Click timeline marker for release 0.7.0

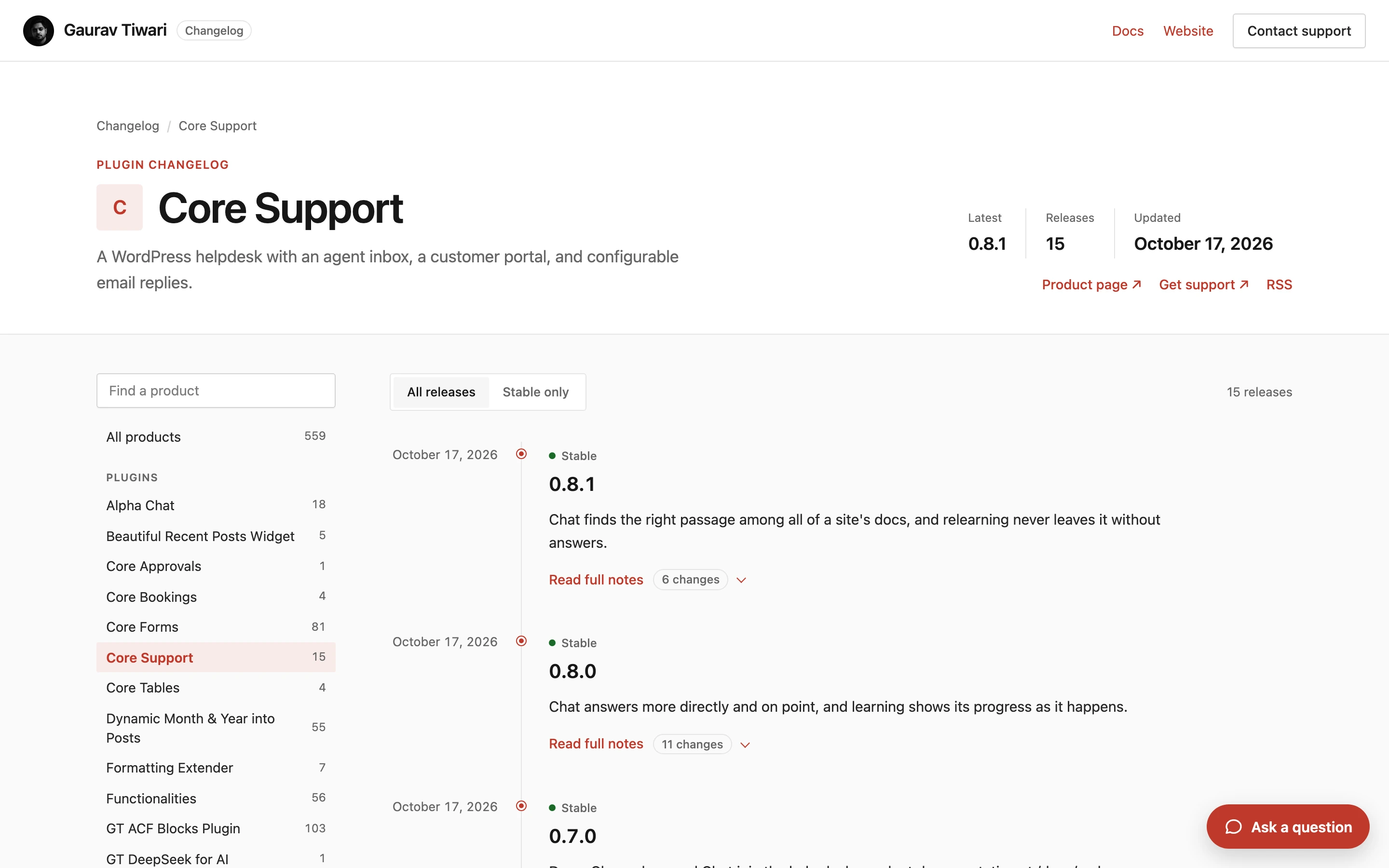(521, 806)
